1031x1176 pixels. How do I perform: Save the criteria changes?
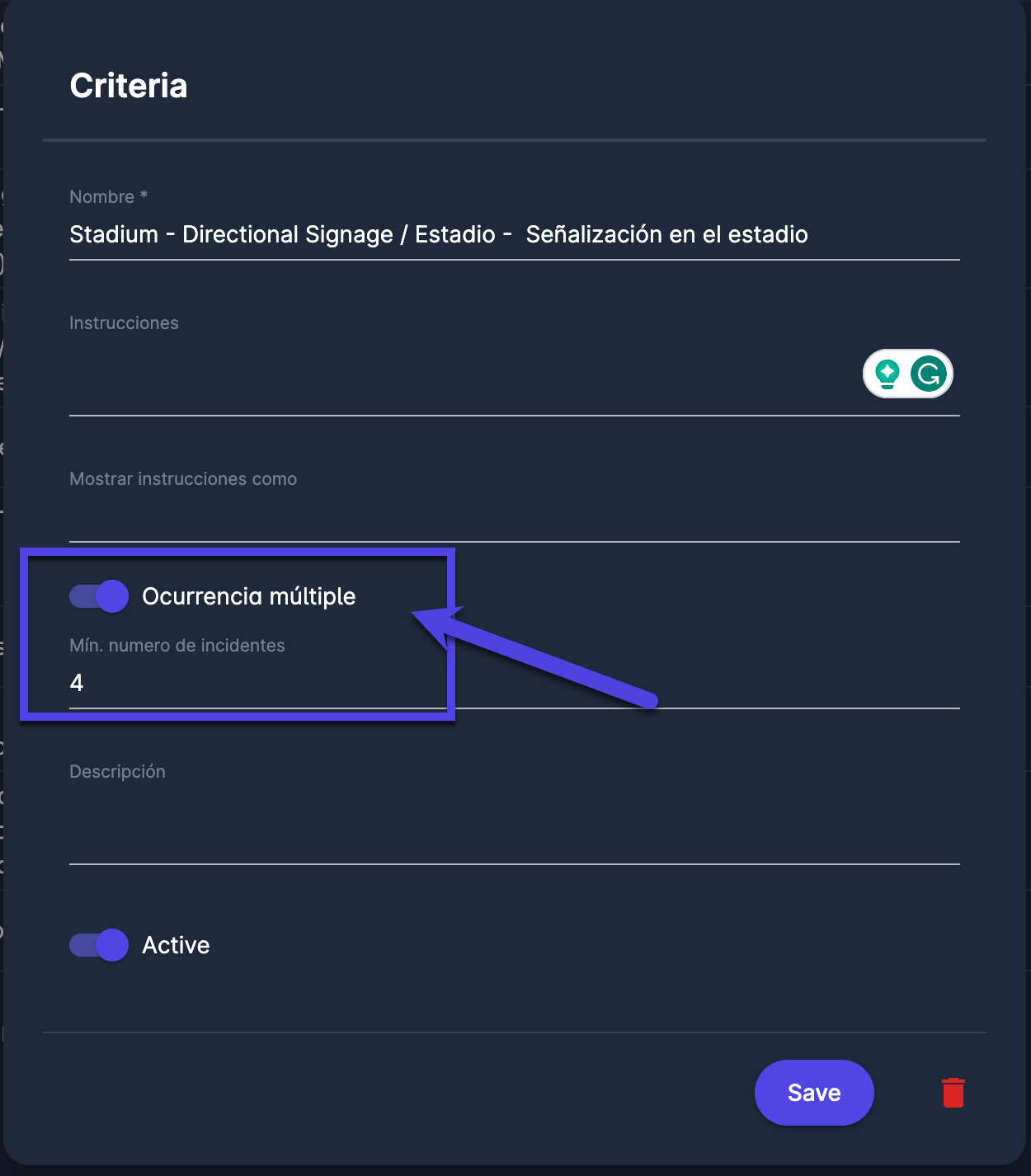point(813,1093)
